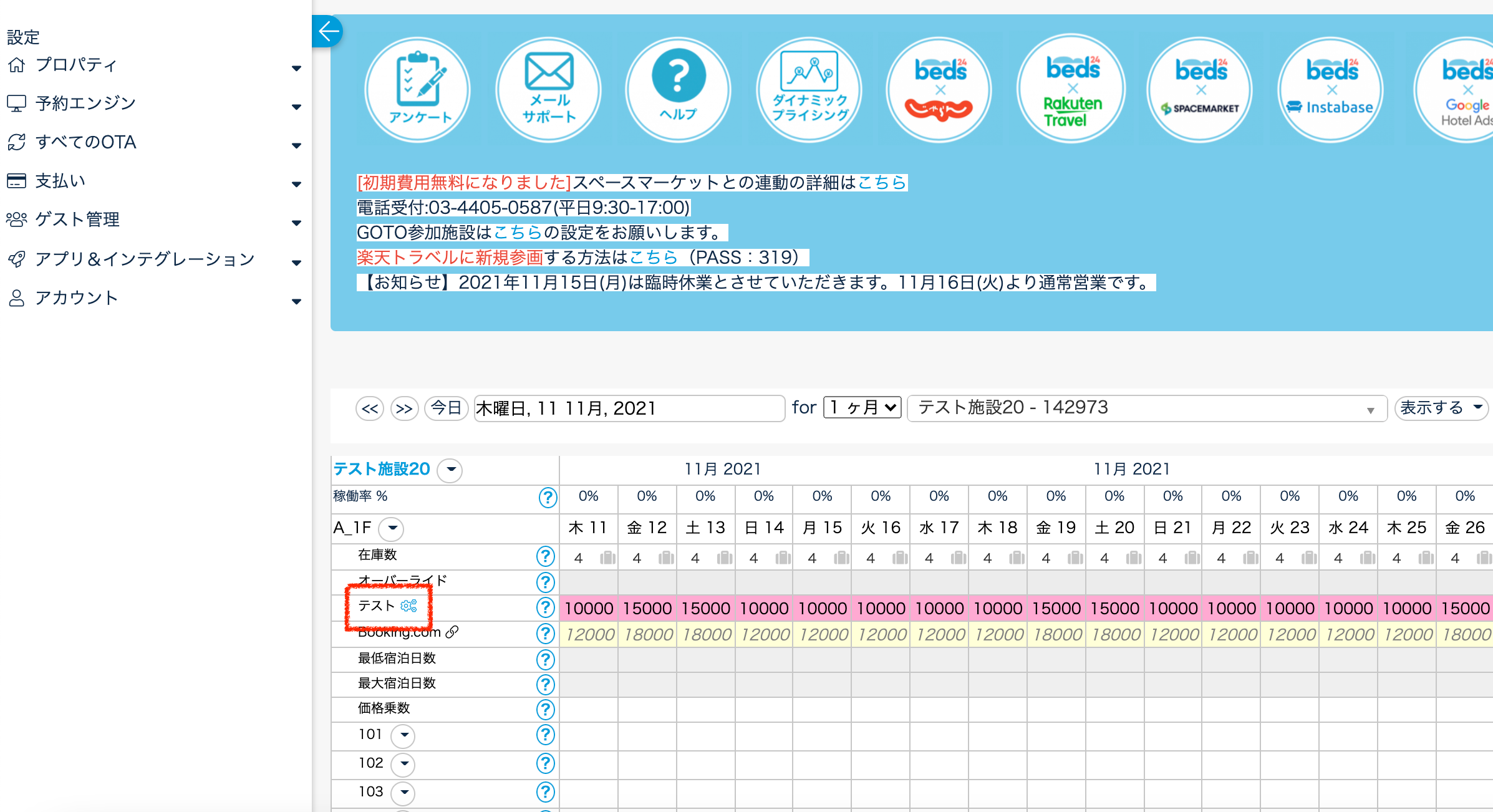Expand the A_1F room dropdown arrow
This screenshot has height=812, width=1493.
[392, 528]
